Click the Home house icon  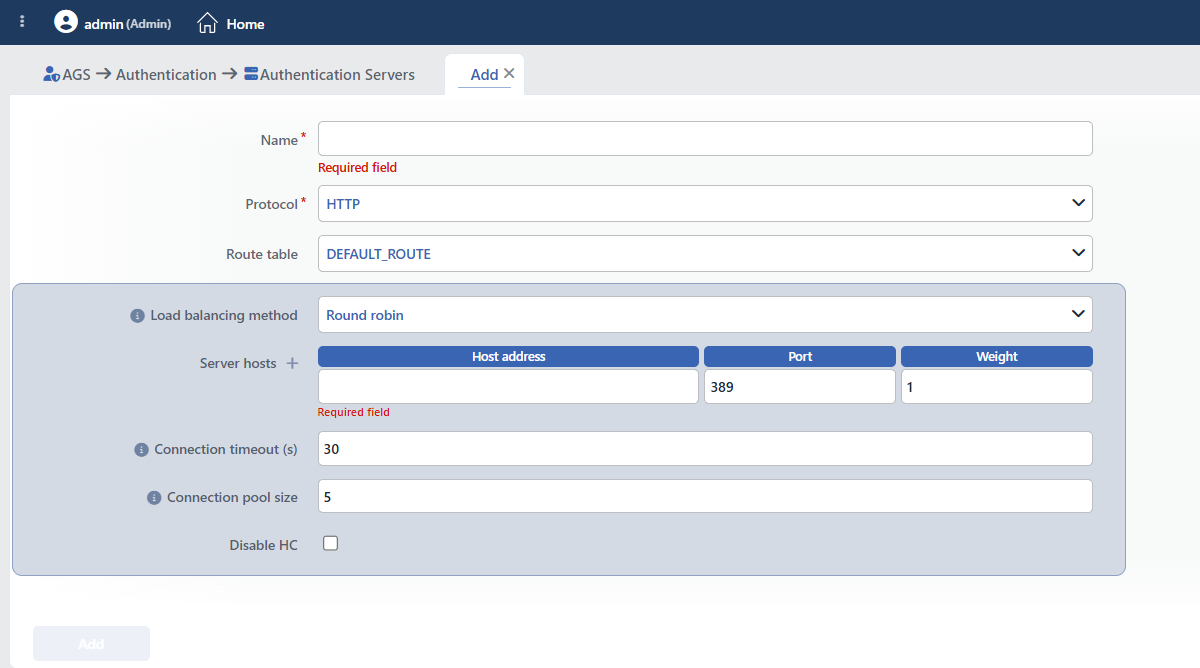point(207,23)
